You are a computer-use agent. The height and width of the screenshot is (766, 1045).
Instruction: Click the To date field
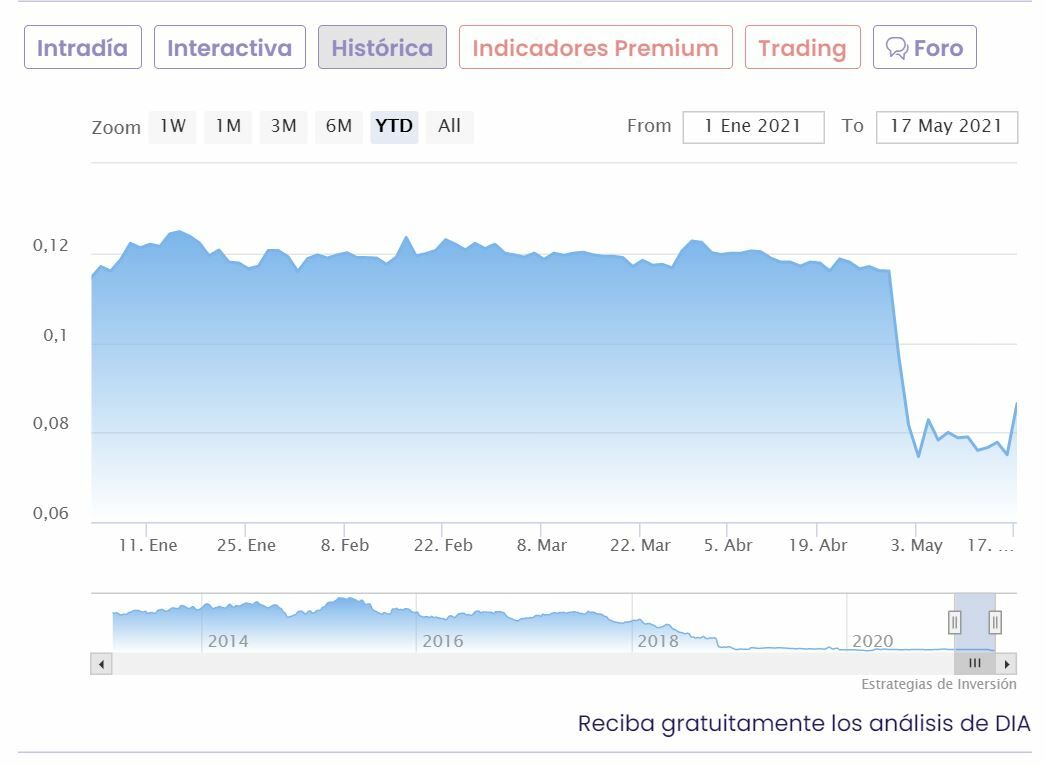coord(946,127)
